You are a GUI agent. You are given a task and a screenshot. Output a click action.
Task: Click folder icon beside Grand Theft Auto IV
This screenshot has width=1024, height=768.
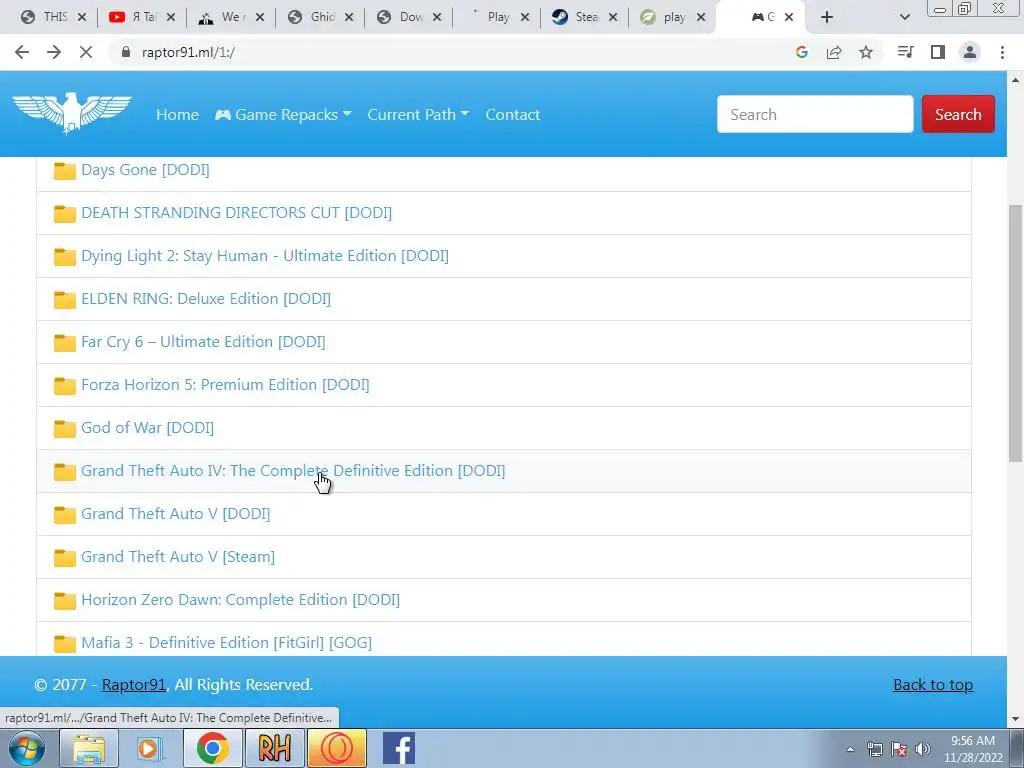coord(65,472)
